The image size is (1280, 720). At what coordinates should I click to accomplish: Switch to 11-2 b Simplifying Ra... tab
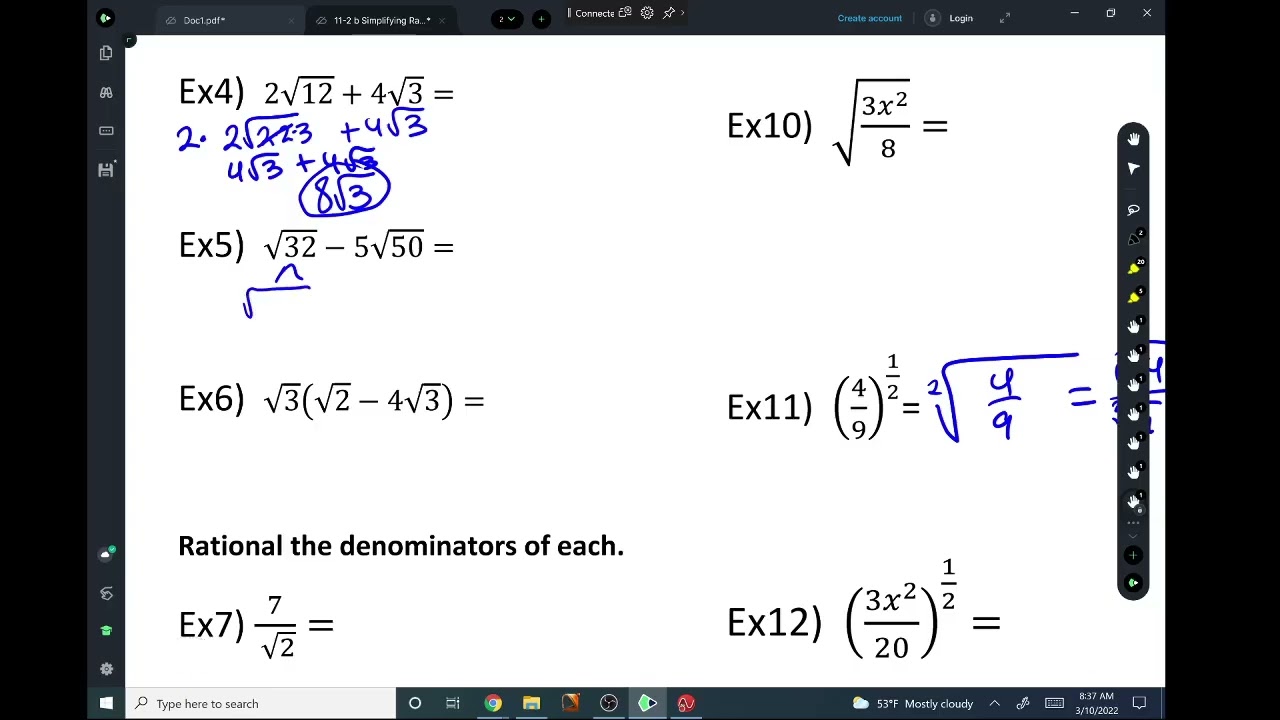[x=382, y=20]
